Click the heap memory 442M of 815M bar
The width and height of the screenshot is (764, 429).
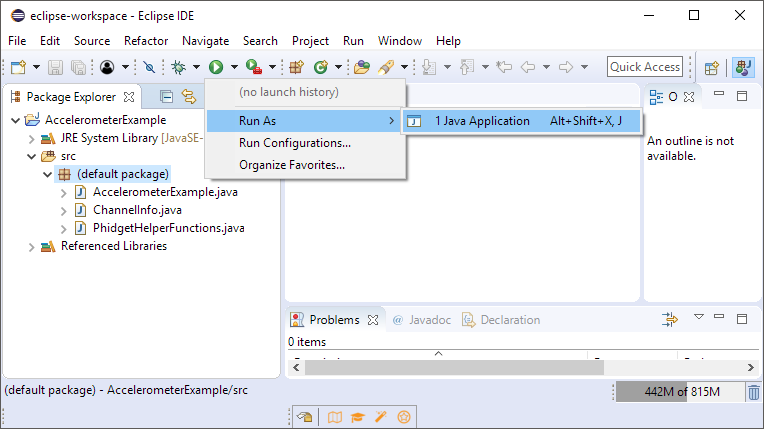click(680, 392)
